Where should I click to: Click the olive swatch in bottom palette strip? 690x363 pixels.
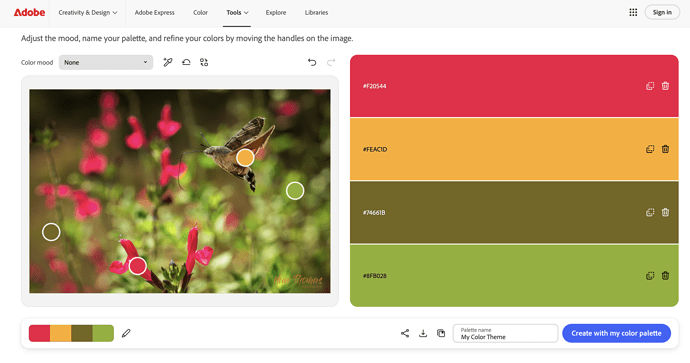click(82, 334)
